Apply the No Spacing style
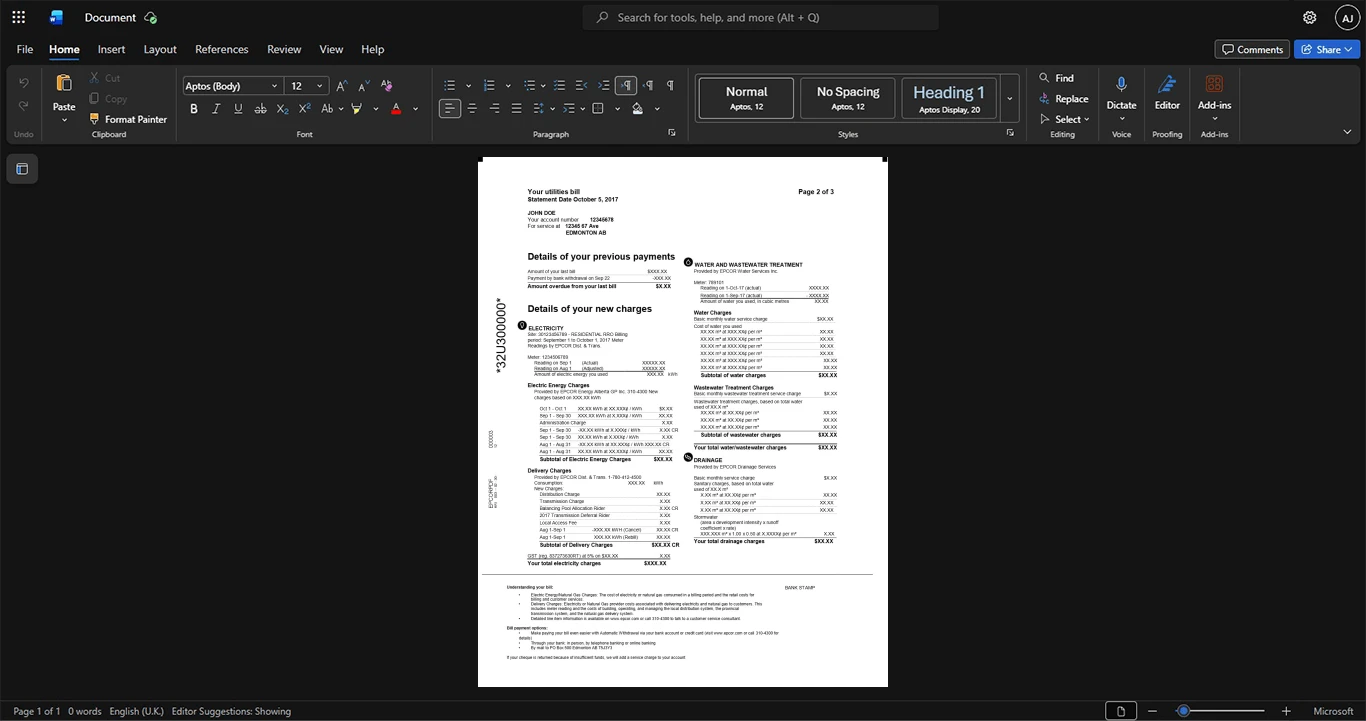Viewport: 1366px width, 721px height. [848, 99]
